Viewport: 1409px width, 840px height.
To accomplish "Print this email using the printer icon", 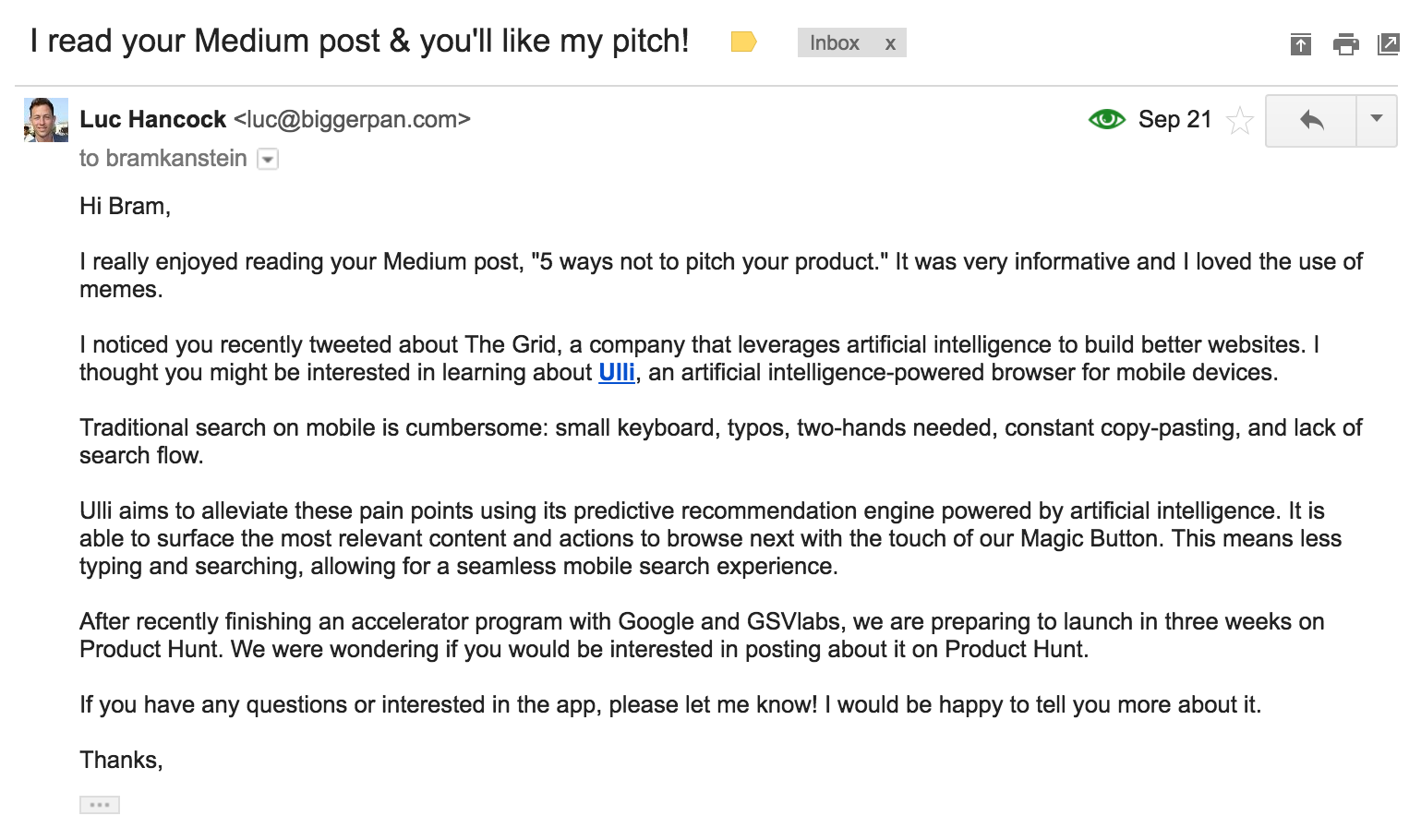I will click(x=1345, y=43).
